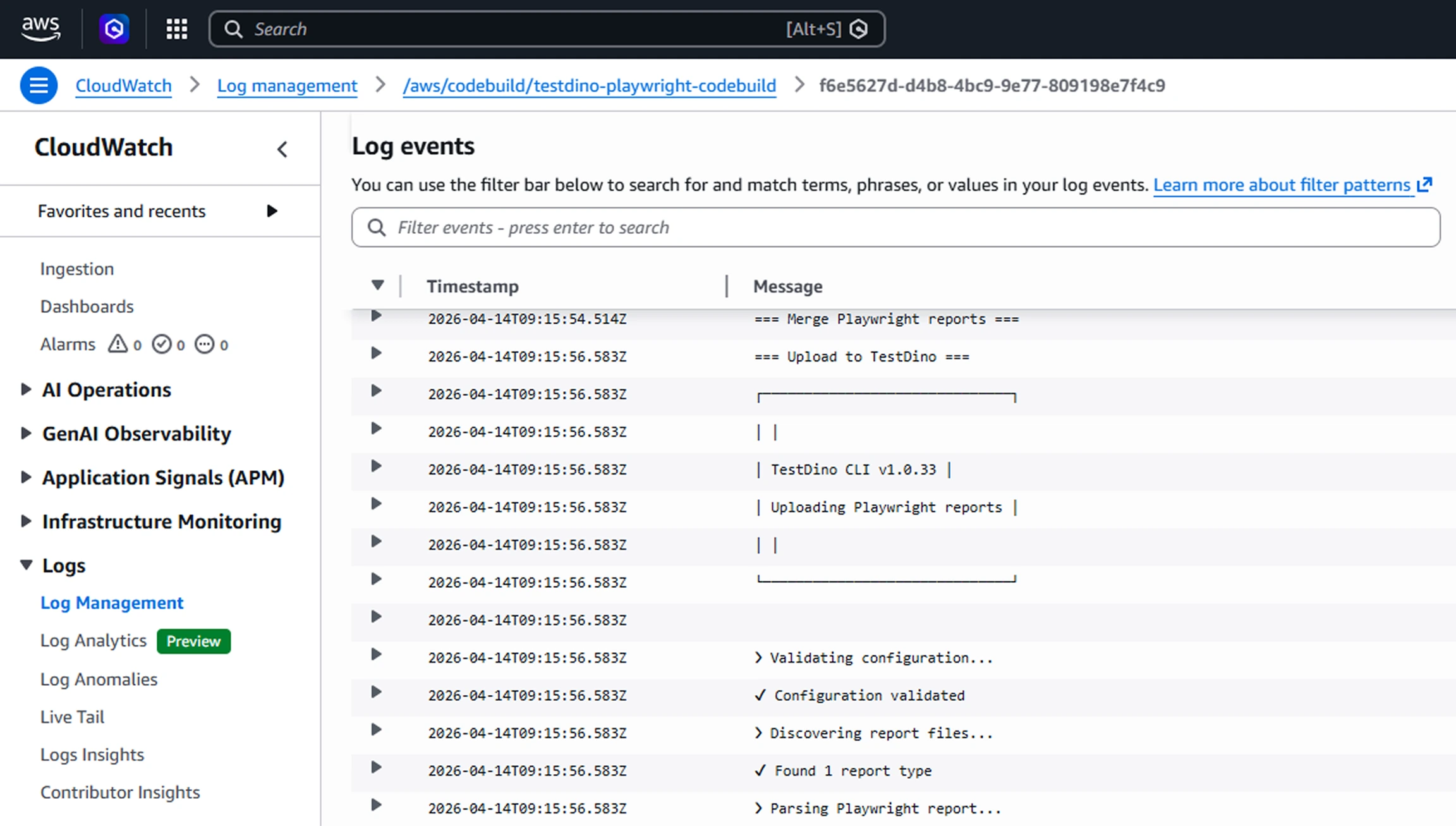Click the purple hexagon console icon
Screen dimensions: 1456x826
click(x=114, y=29)
